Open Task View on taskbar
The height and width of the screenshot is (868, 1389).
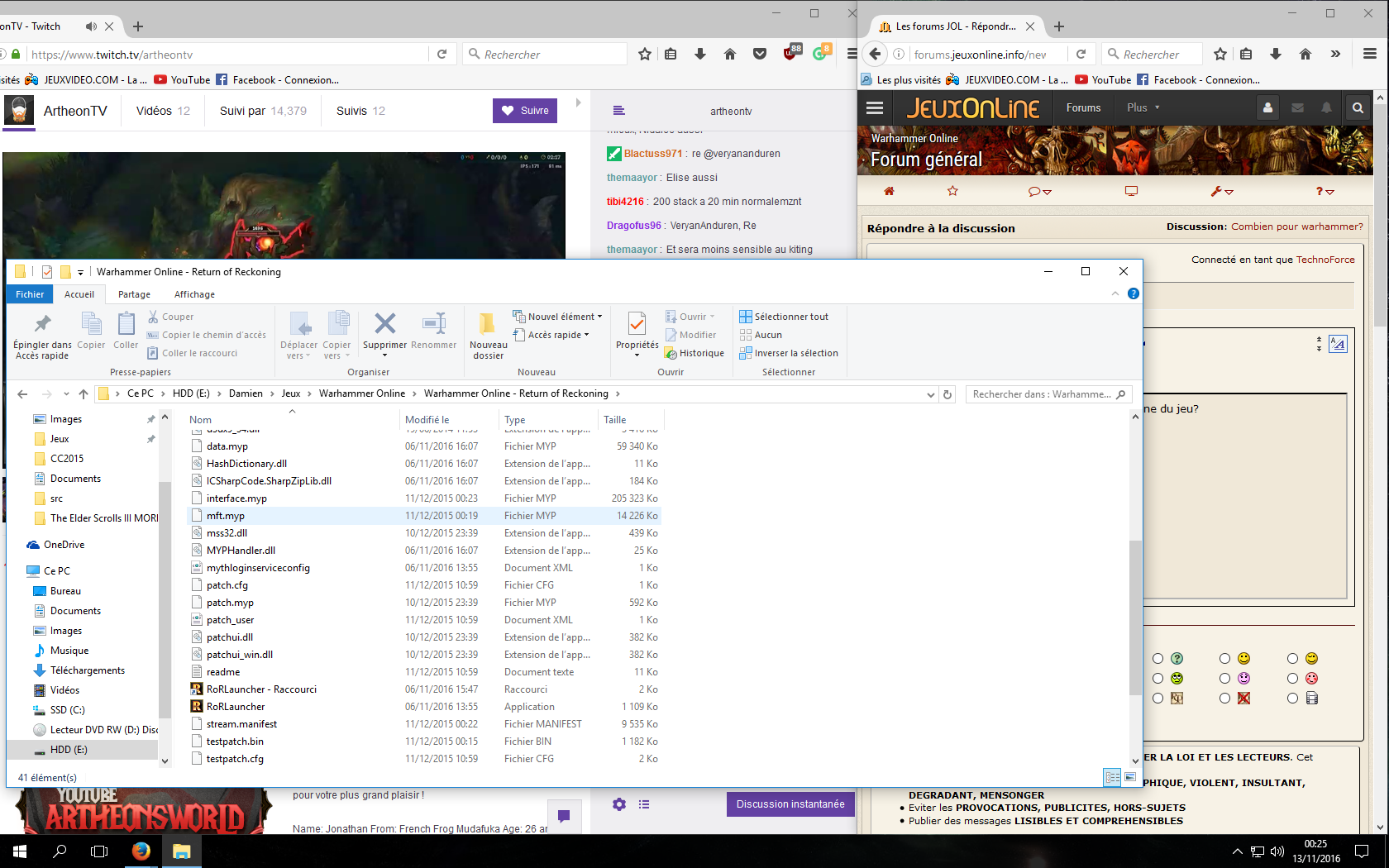click(x=99, y=851)
